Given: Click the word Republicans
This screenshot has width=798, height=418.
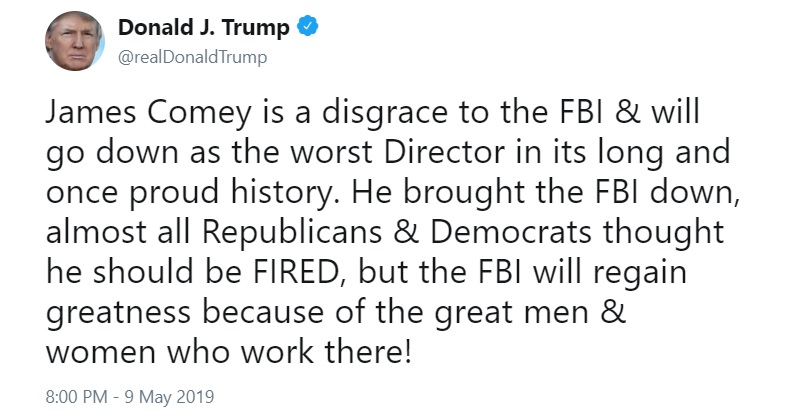Looking at the screenshot, I should pos(292,233).
